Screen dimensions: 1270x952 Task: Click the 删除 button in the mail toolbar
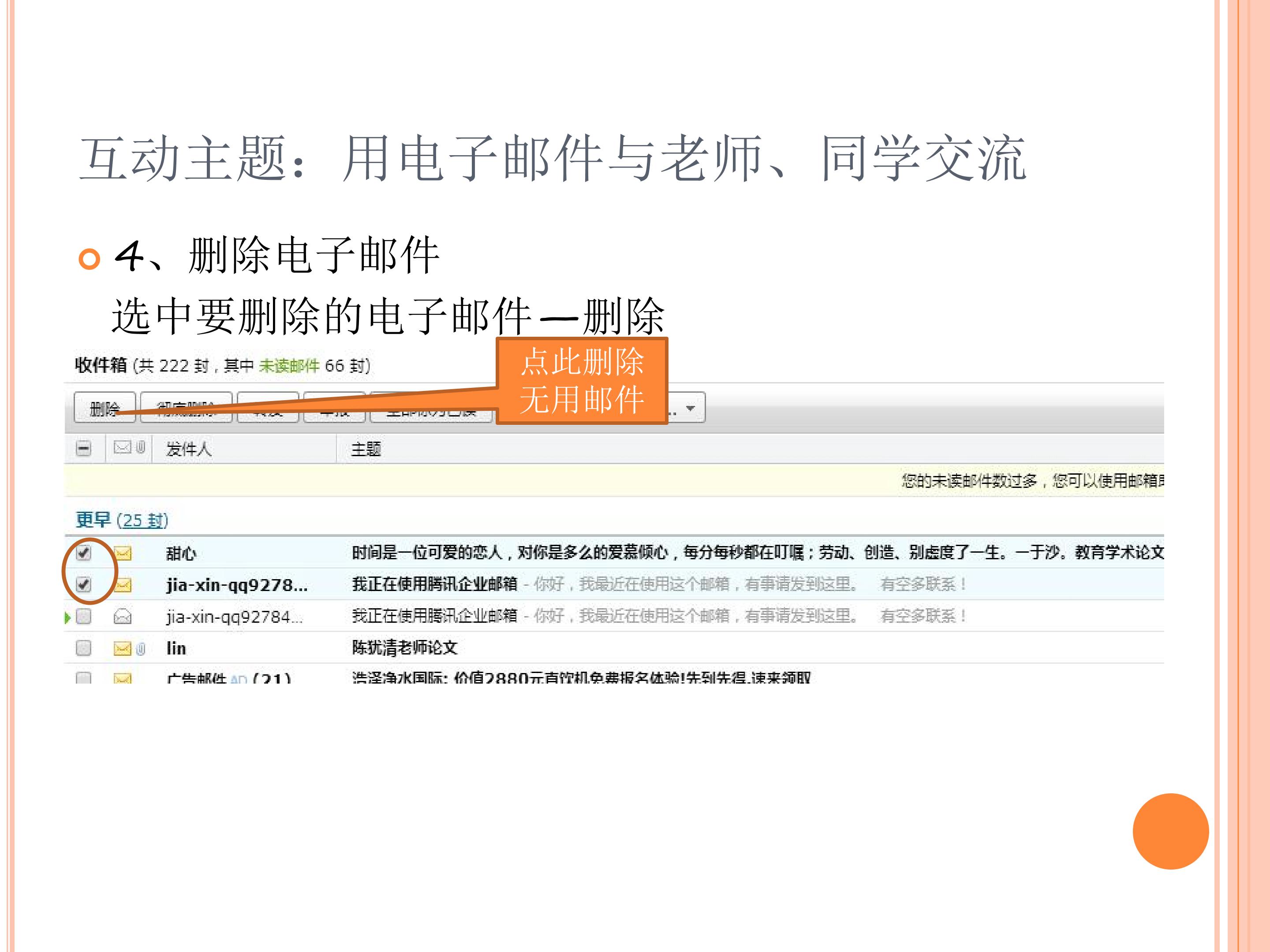105,408
